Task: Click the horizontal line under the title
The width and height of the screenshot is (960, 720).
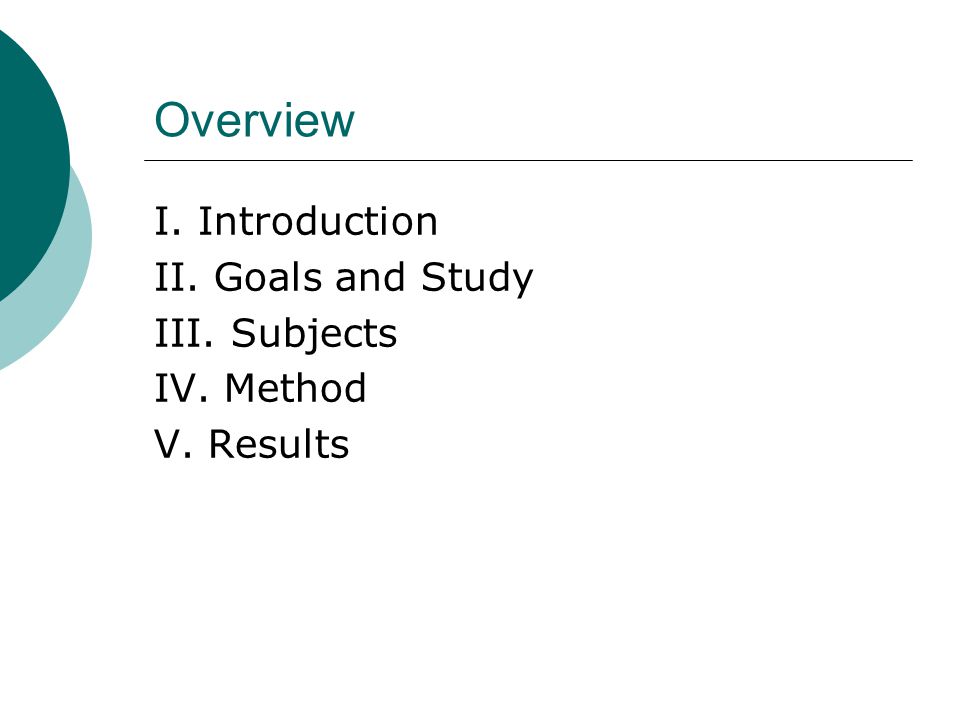Action: [x=528, y=160]
